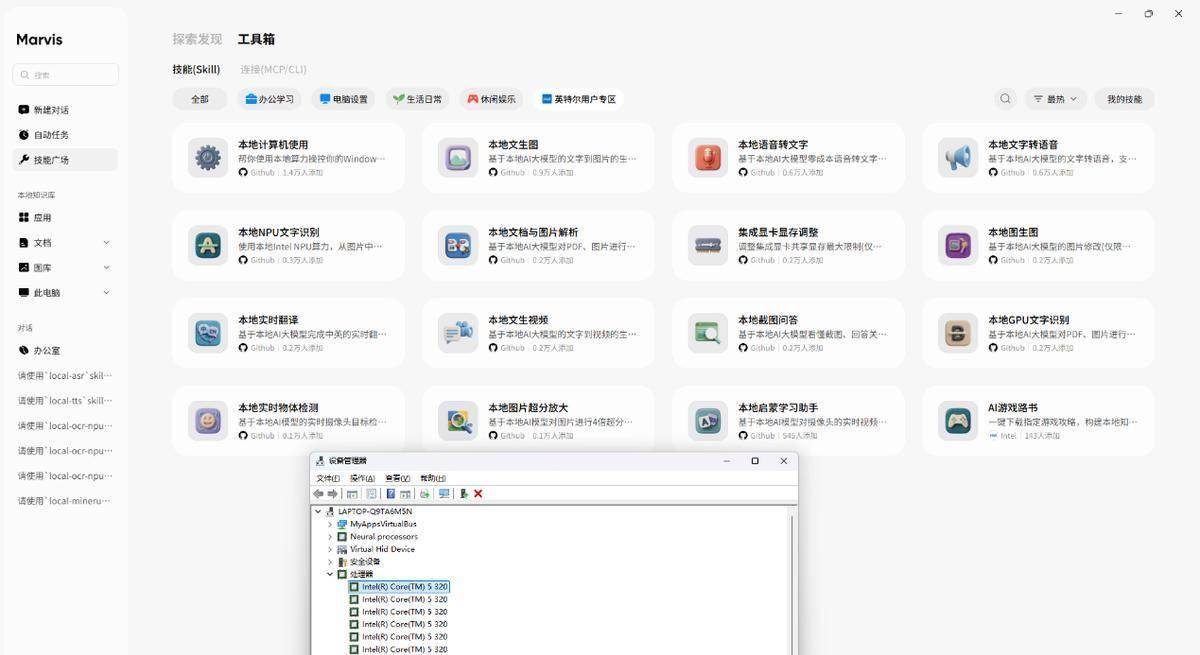Open the AI游戏路书 gamepad icon
The height and width of the screenshot is (655, 1200).
pos(958,421)
